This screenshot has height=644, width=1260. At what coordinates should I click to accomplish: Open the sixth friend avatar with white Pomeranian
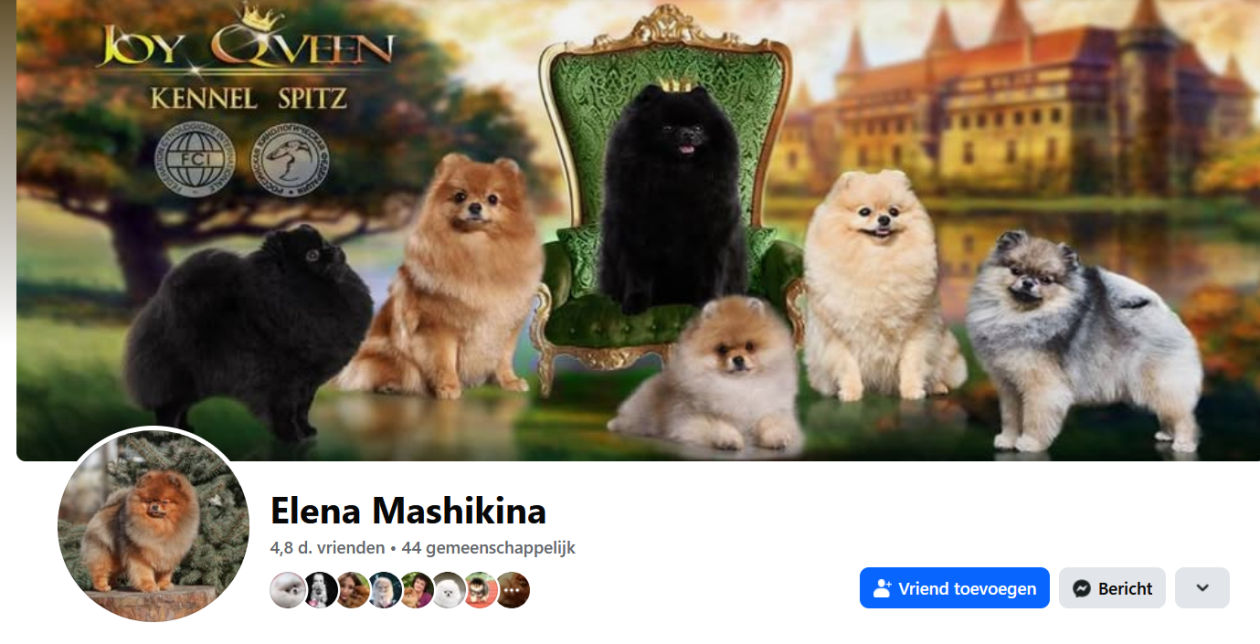click(448, 590)
